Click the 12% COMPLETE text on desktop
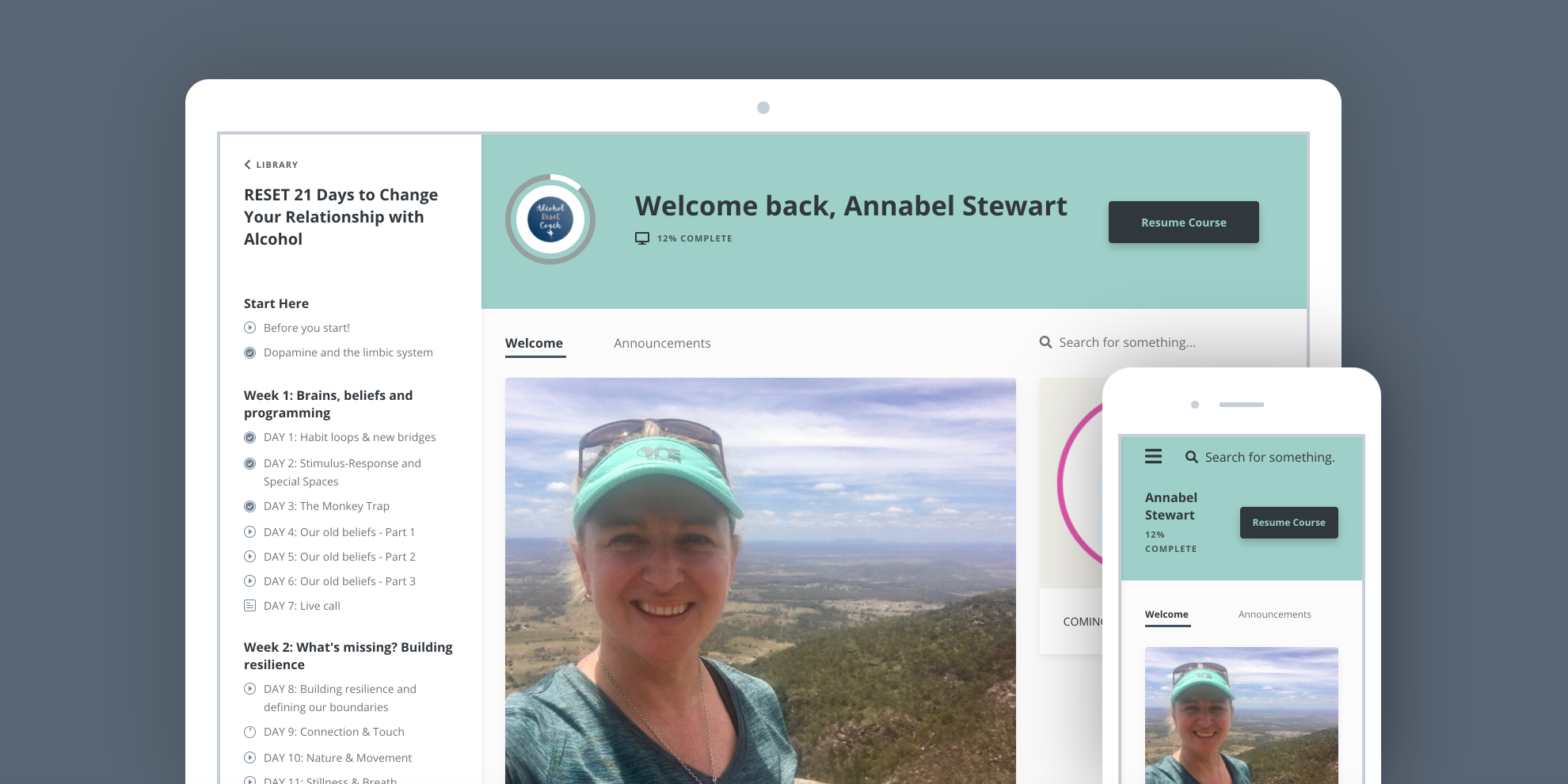 pos(695,238)
